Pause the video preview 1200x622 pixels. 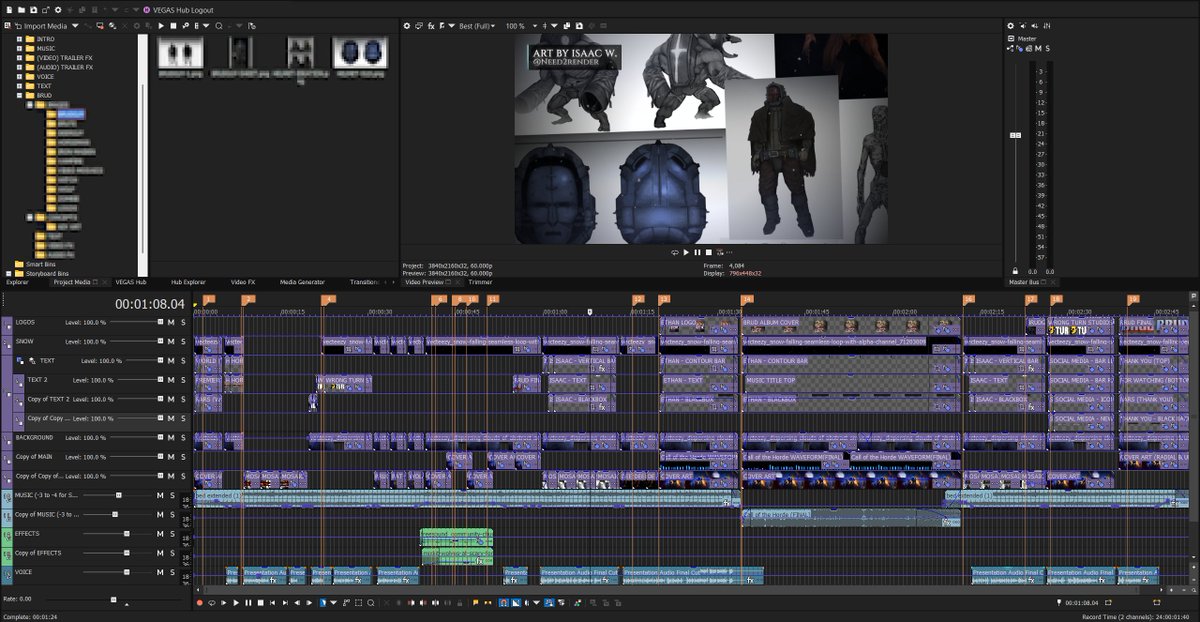(697, 252)
